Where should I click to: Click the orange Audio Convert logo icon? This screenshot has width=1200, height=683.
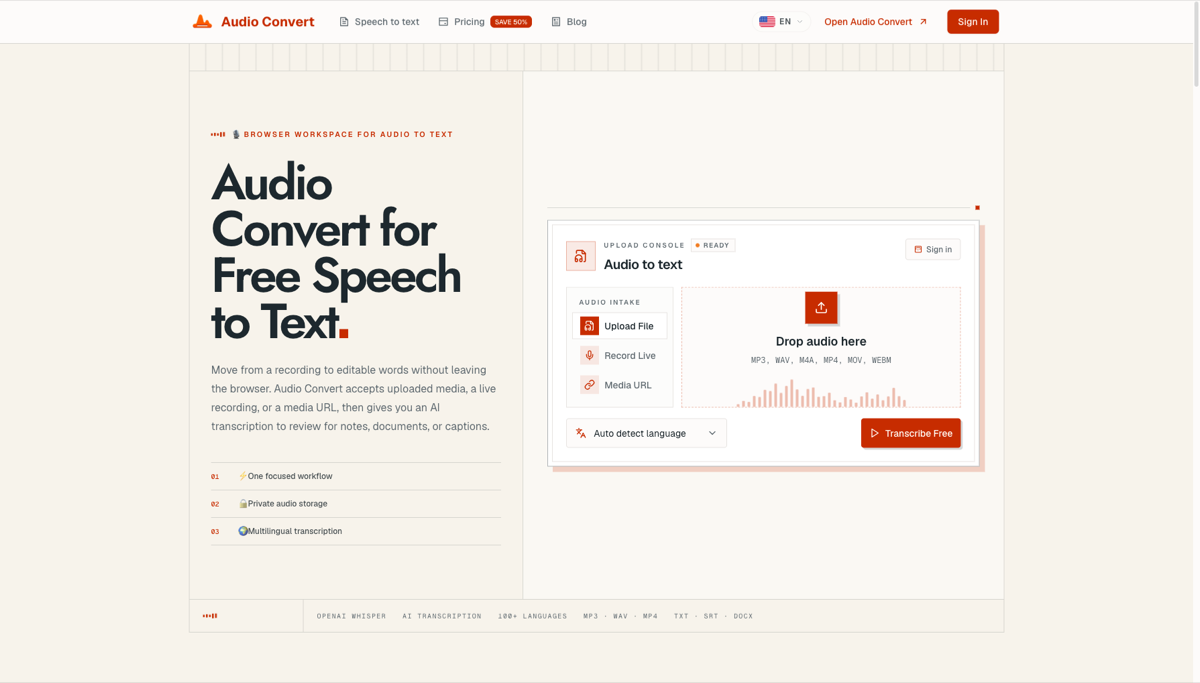[202, 21]
